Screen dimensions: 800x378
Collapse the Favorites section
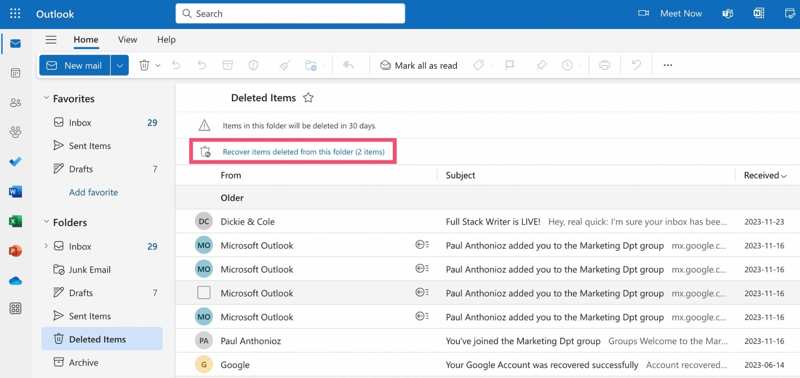tap(46, 98)
